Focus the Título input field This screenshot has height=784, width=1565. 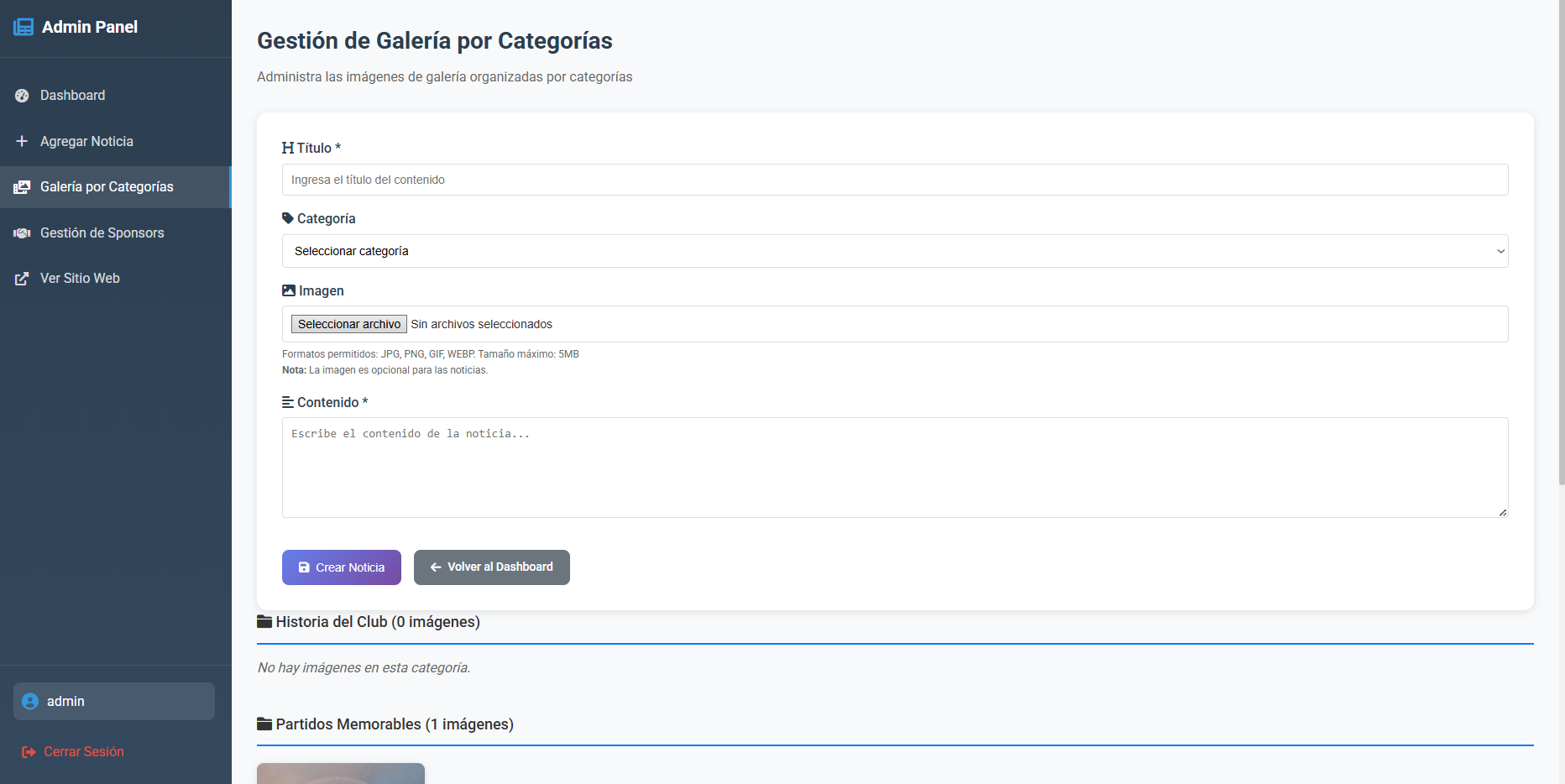(894, 180)
